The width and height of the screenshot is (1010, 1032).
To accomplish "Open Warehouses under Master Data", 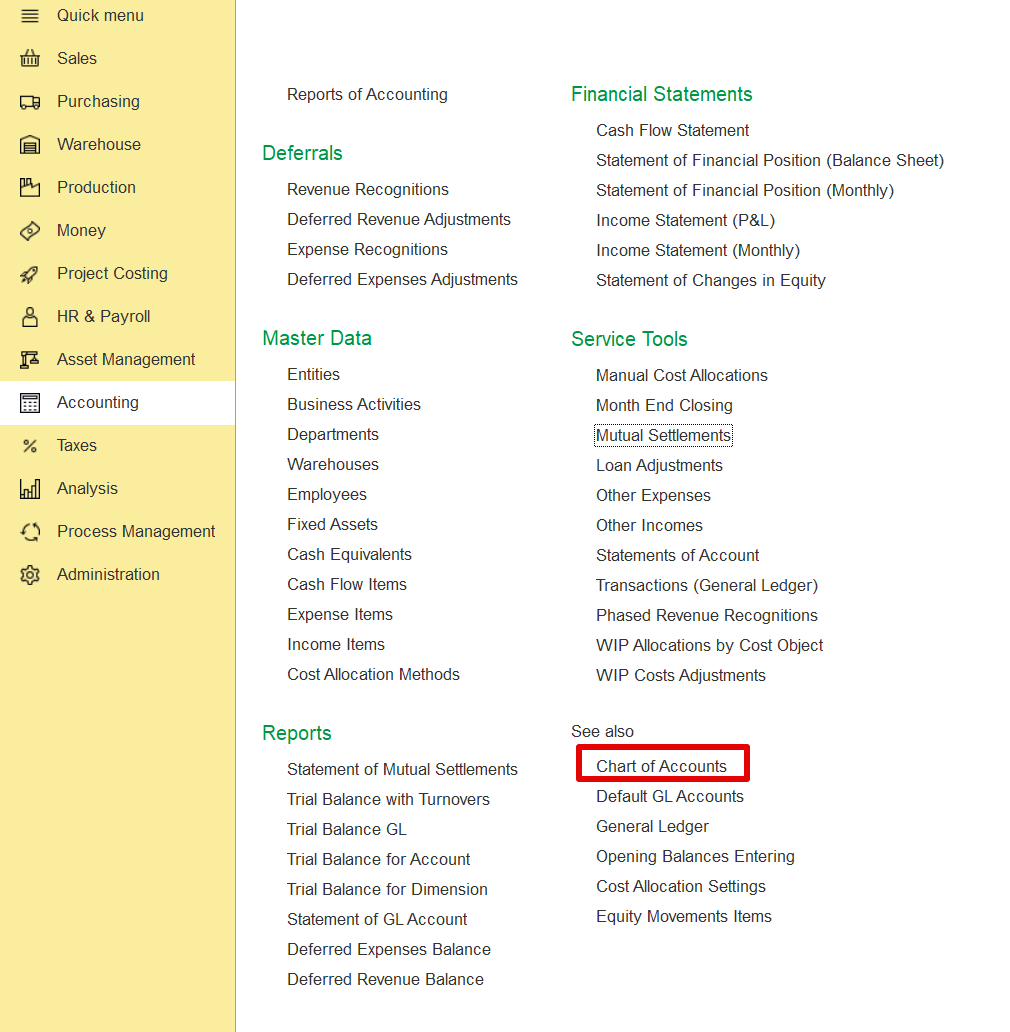I will pyautogui.click(x=333, y=465).
